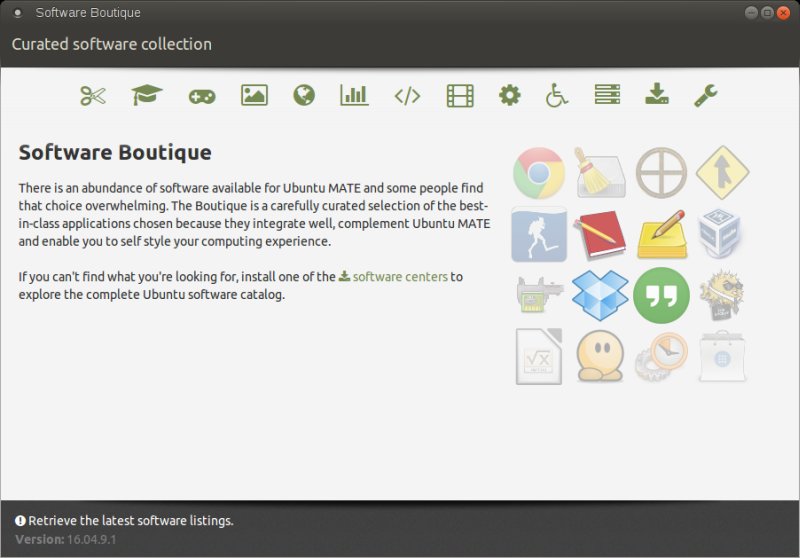Open the Office bar chart category
This screenshot has height=558, width=800.
coord(354,96)
